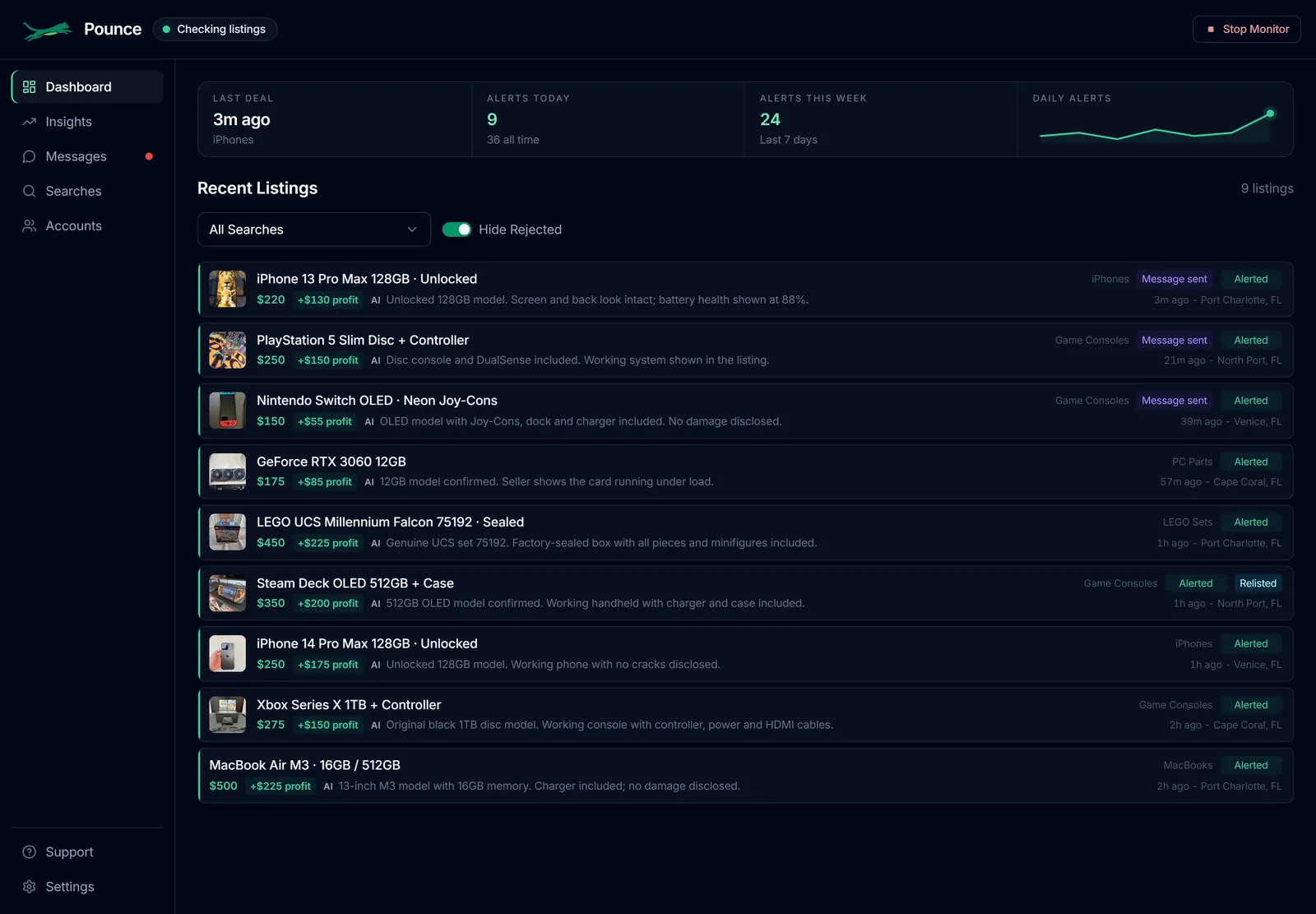Click the Last Deal 3m ago value

coord(242,119)
